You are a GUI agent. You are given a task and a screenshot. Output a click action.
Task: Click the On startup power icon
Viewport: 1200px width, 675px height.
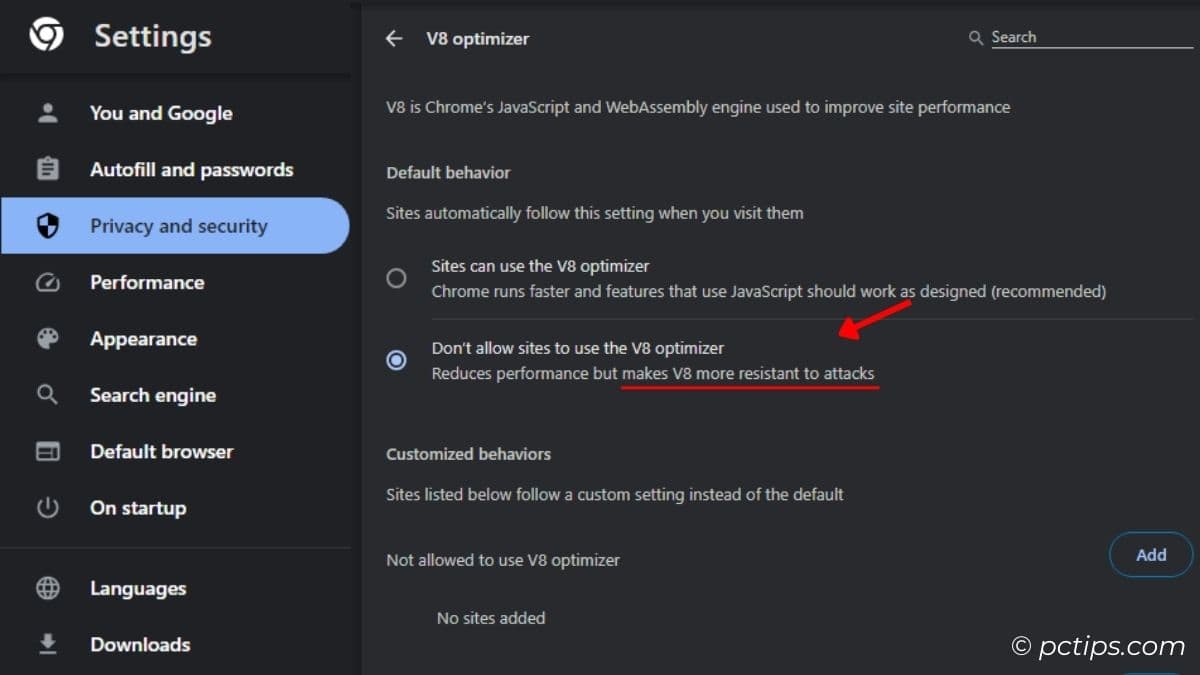pyautogui.click(x=47, y=507)
